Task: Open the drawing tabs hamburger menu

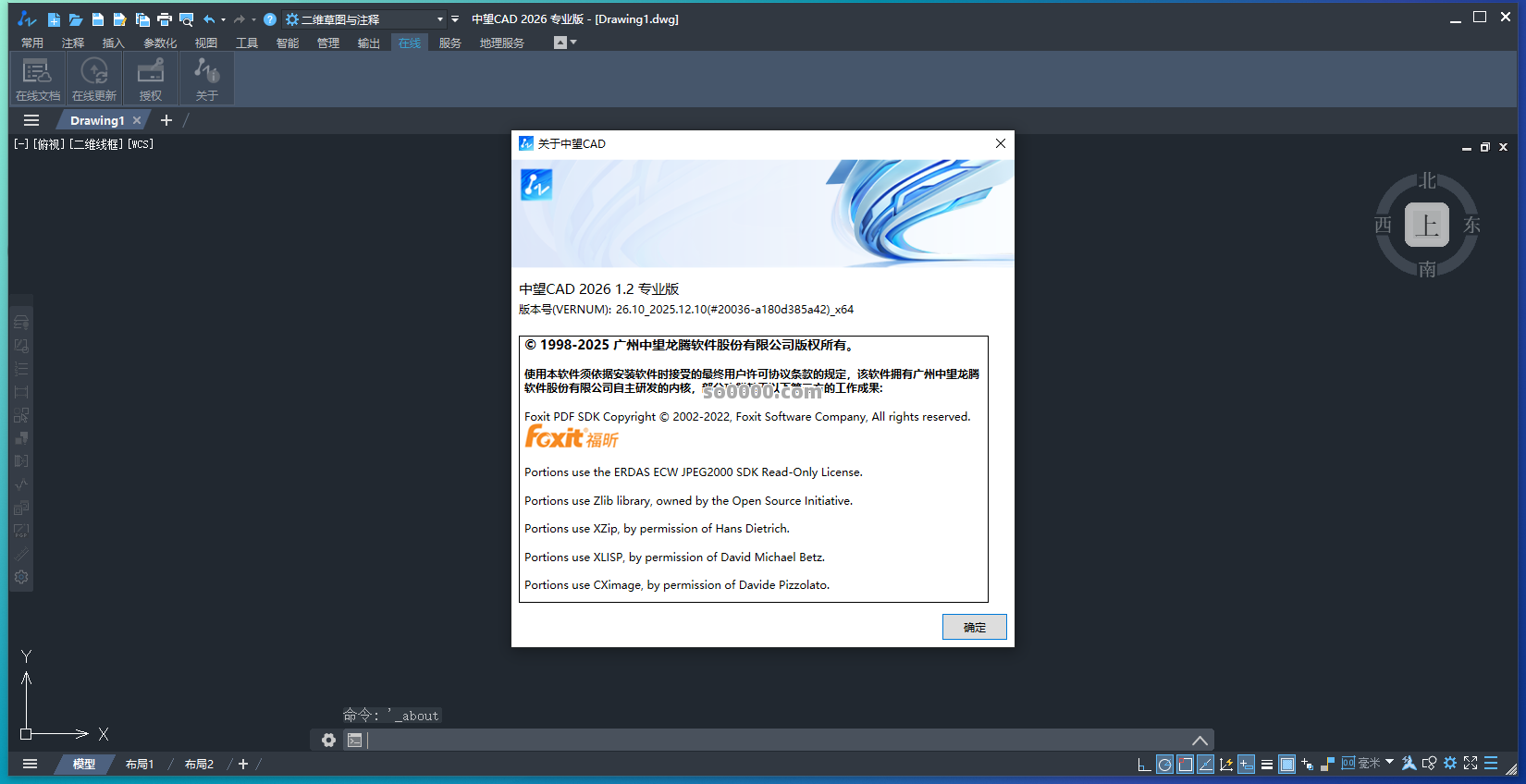Action: point(31,120)
